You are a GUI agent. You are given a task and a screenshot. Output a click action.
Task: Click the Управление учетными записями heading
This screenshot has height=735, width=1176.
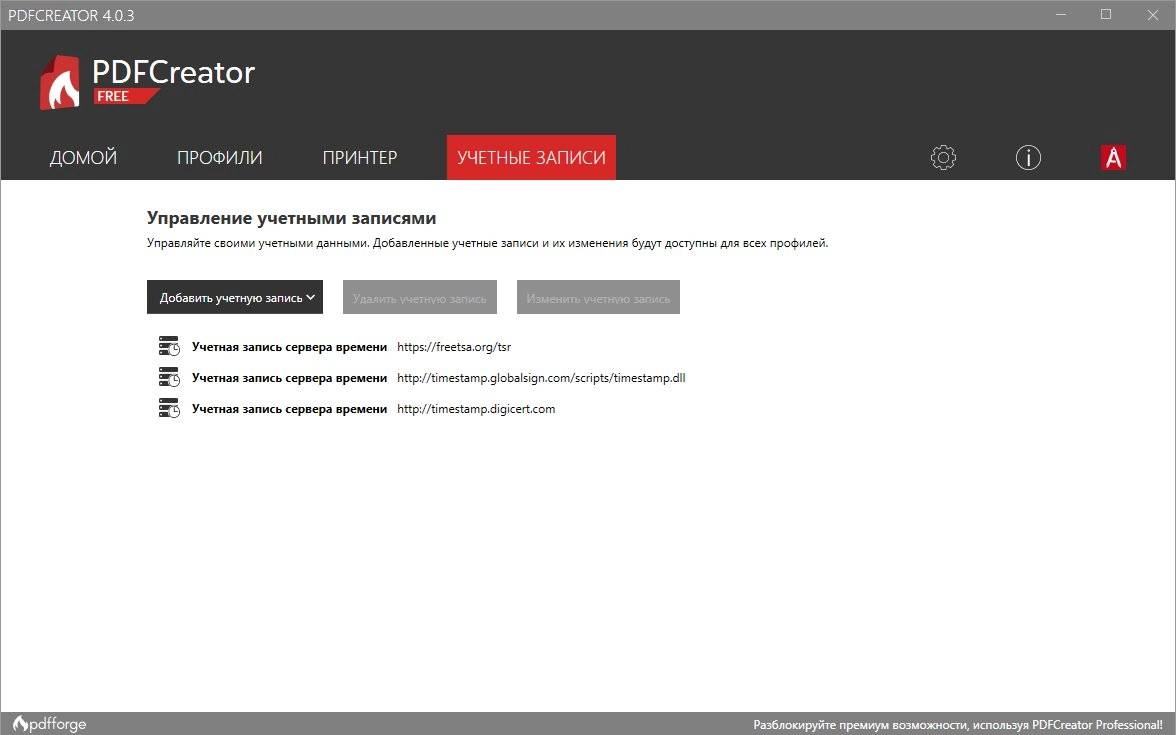click(291, 218)
